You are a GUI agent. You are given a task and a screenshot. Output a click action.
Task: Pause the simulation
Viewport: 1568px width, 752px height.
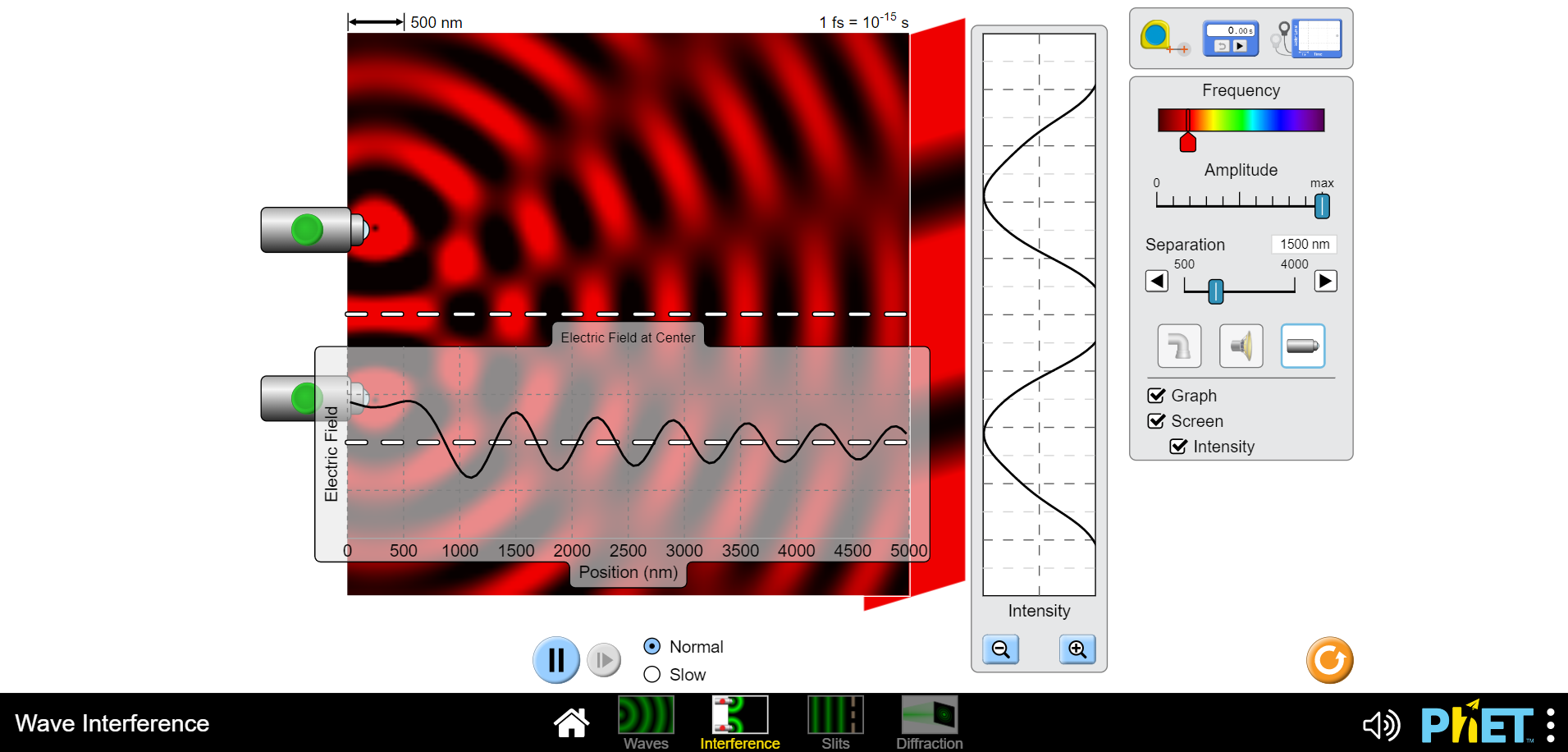(x=556, y=659)
